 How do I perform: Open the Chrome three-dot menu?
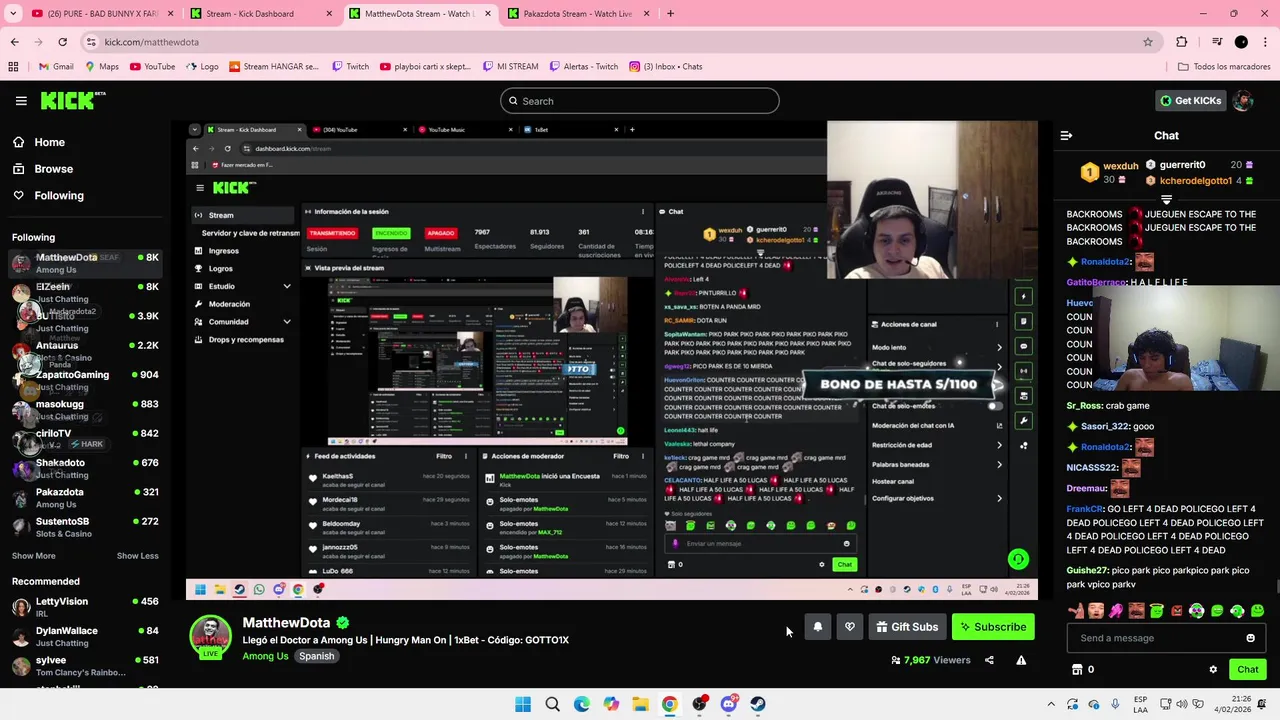[1265, 42]
